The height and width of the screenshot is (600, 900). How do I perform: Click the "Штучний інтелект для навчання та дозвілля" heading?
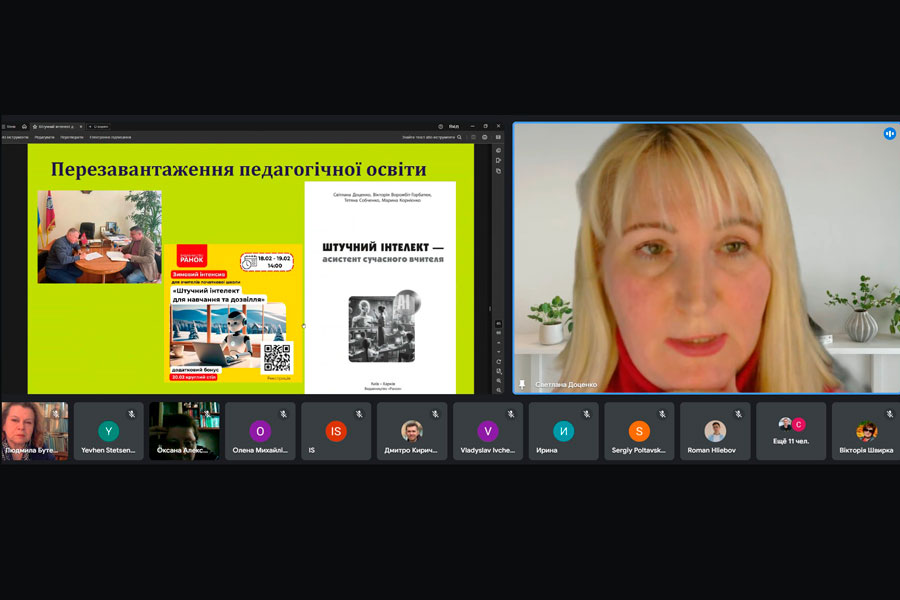pos(219,295)
